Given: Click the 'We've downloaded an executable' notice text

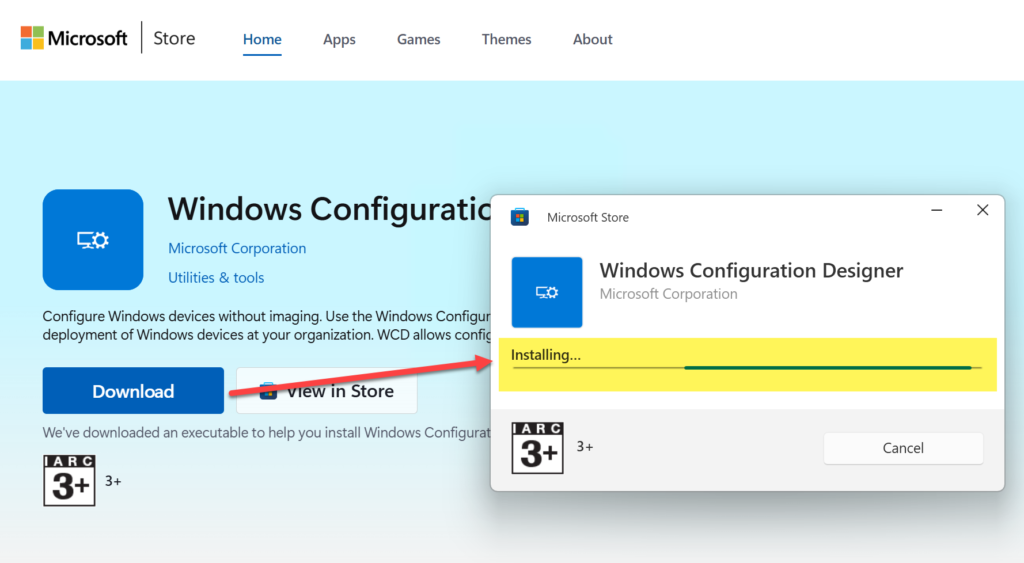Looking at the screenshot, I should click(266, 432).
